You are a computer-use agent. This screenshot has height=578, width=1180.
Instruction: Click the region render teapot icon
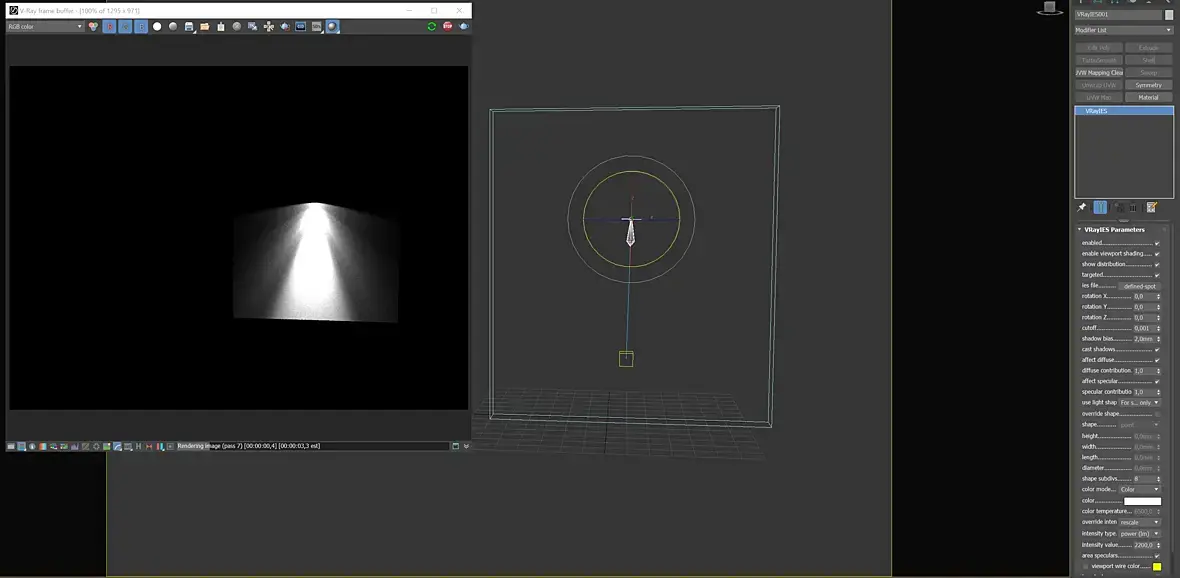tap(285, 26)
